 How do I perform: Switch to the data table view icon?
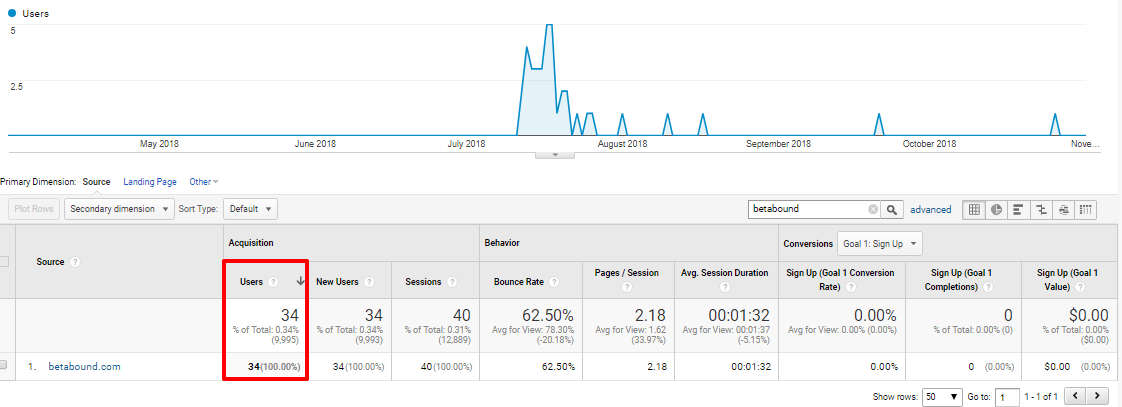click(x=974, y=209)
